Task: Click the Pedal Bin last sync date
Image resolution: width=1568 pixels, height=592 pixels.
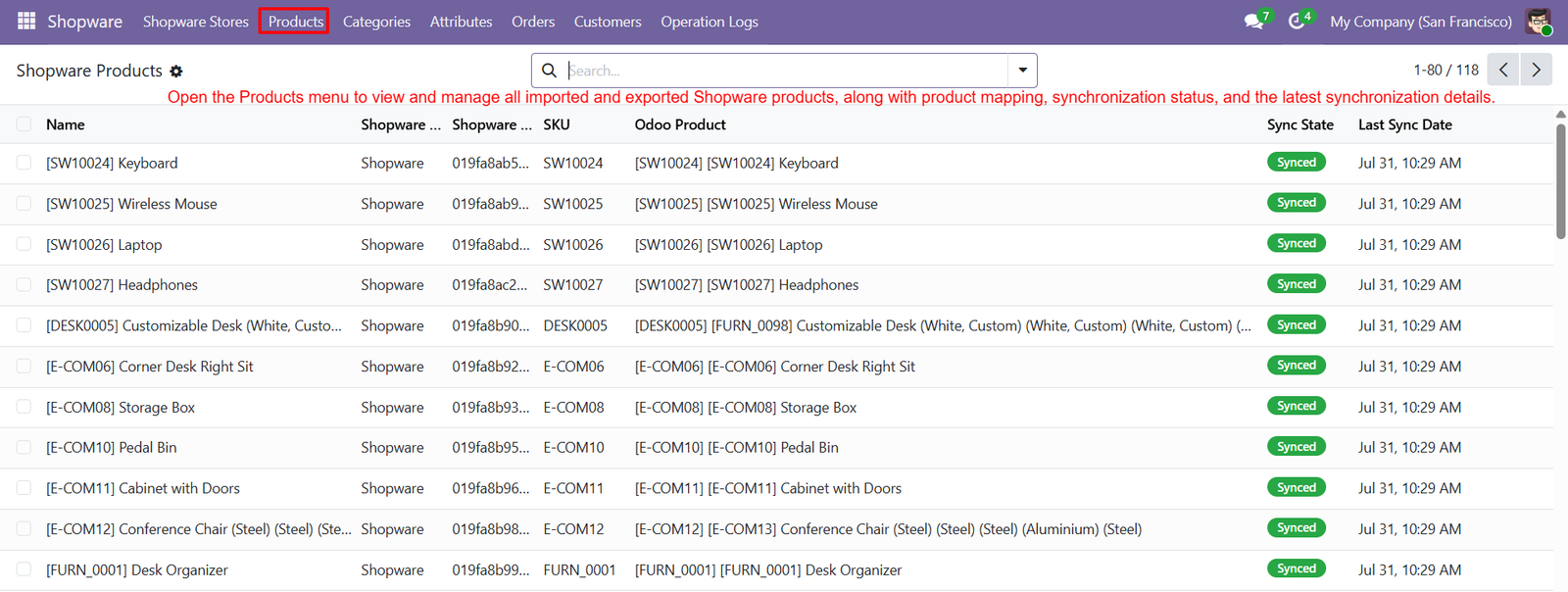Action: (1409, 448)
